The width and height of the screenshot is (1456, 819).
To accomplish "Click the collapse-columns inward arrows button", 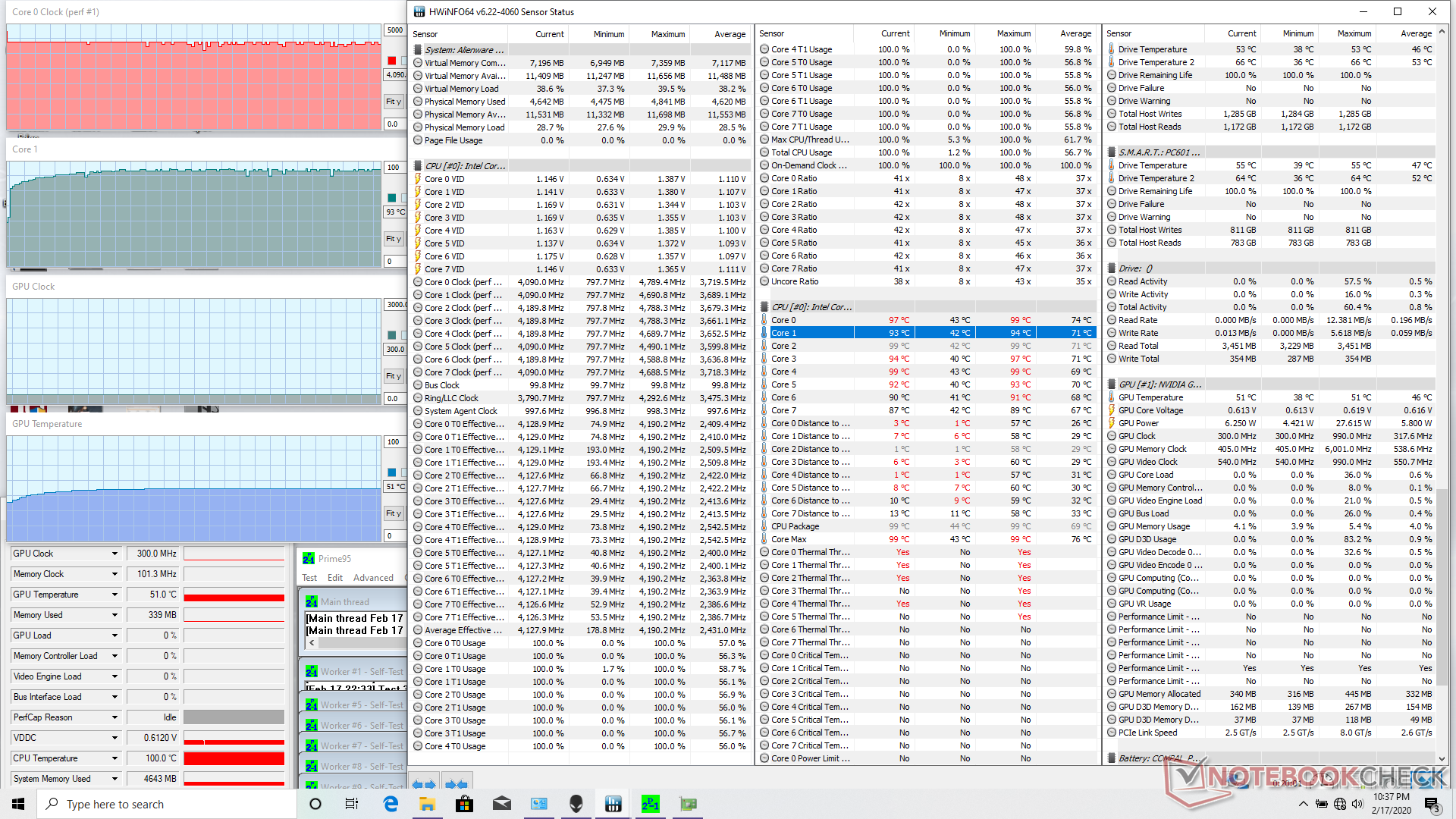I will tap(457, 784).
